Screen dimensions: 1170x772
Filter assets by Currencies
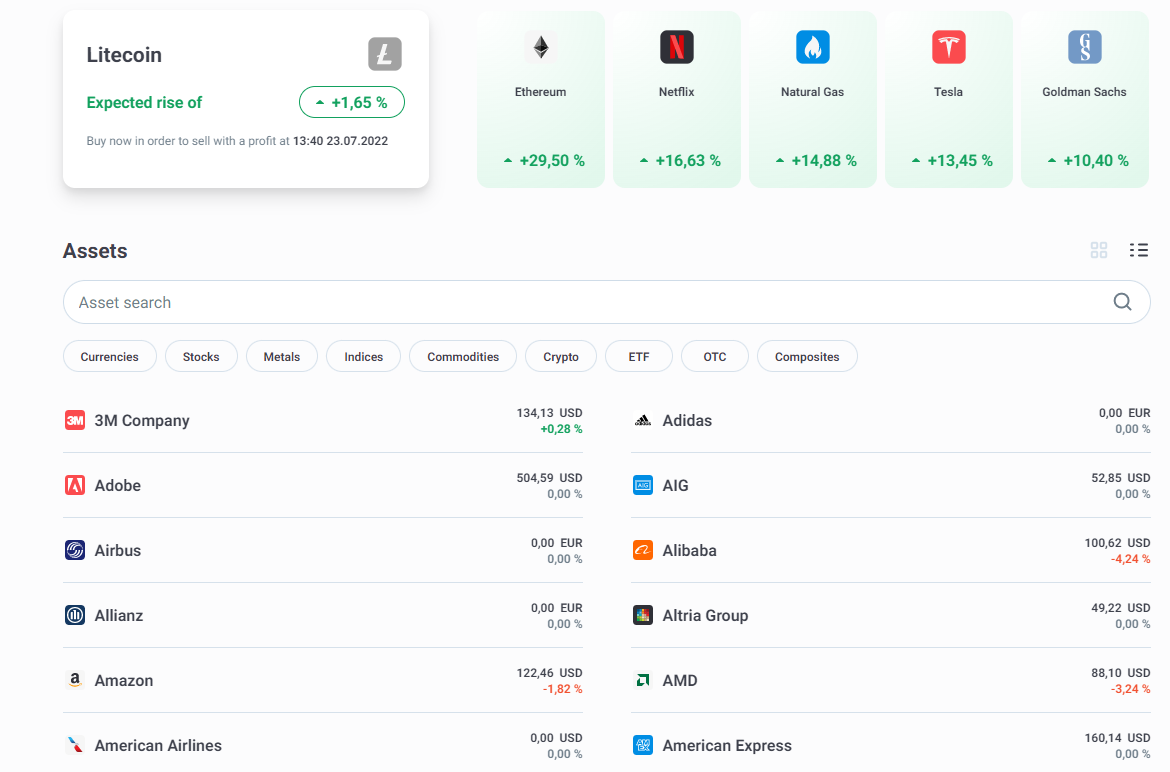click(x=110, y=357)
